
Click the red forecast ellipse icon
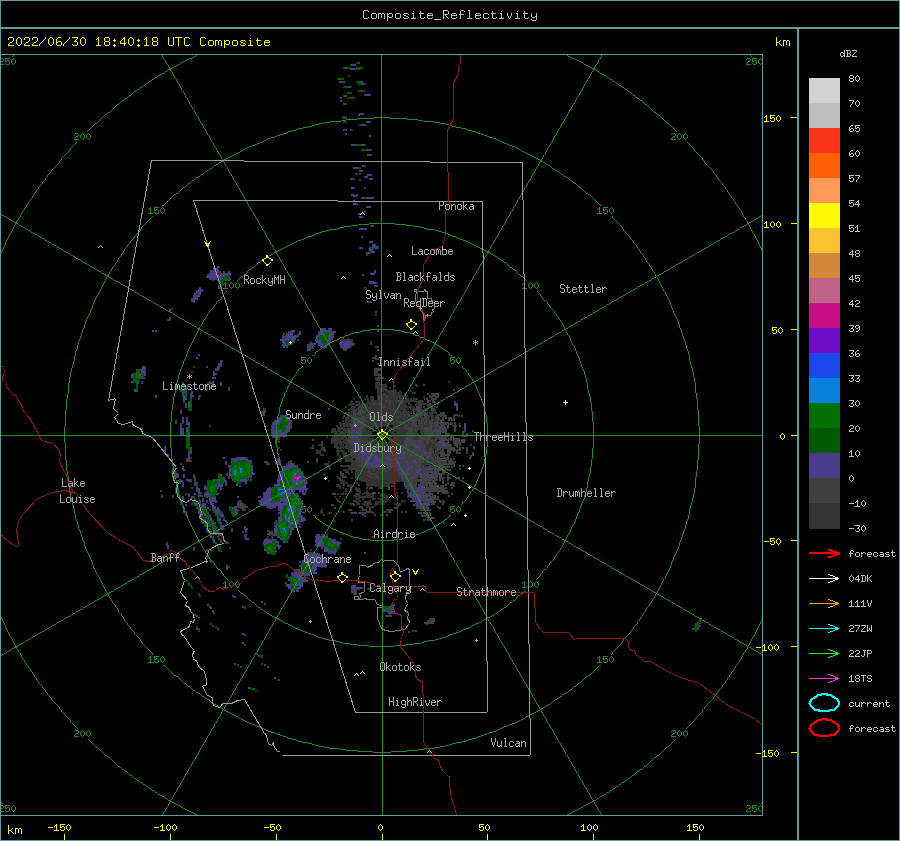click(824, 728)
